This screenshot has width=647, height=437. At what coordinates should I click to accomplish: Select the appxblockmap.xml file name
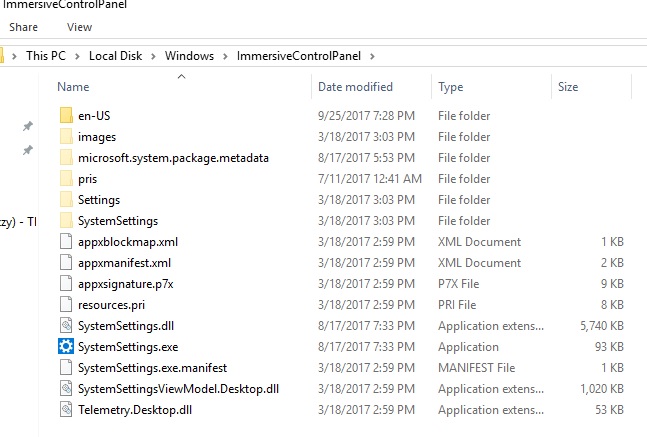coord(128,242)
